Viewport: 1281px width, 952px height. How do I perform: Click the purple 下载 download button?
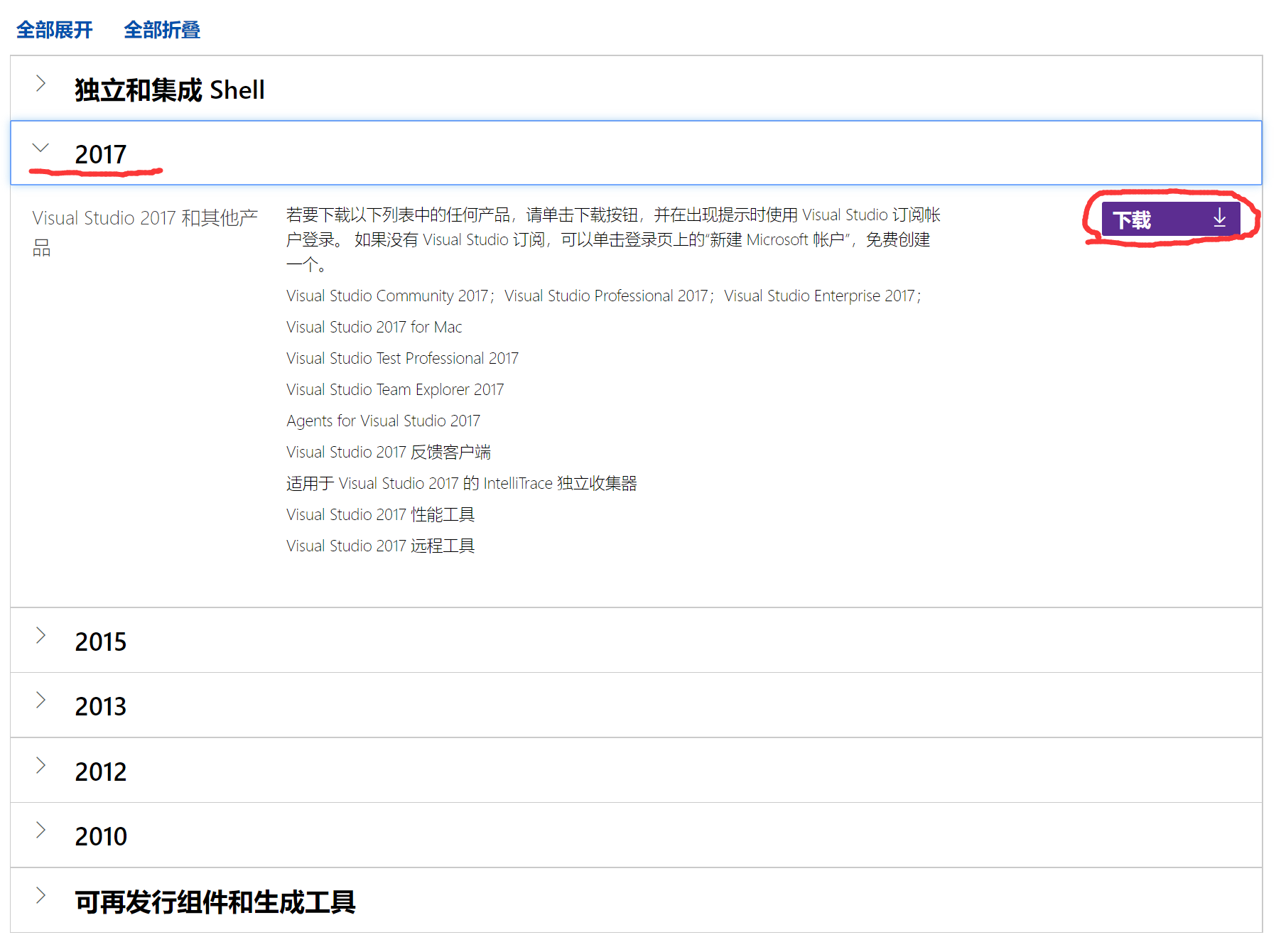1169,220
